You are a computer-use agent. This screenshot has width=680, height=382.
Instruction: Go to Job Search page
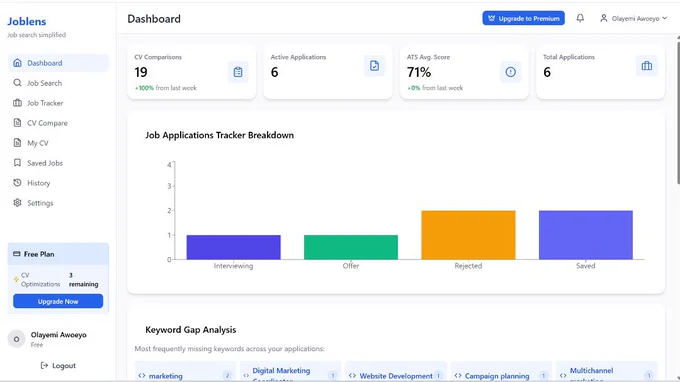pos(58,83)
